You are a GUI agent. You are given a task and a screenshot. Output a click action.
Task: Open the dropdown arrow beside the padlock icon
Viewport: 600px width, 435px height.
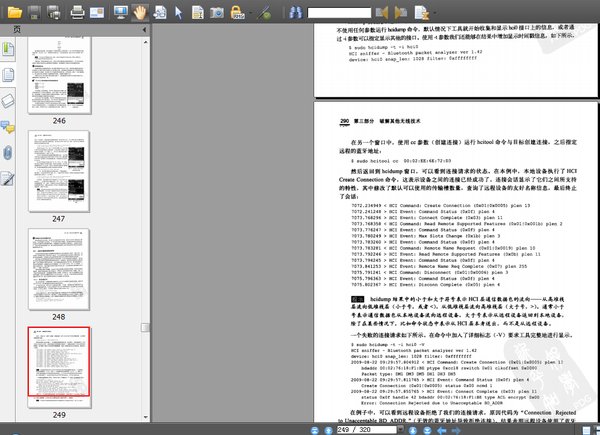(251, 13)
